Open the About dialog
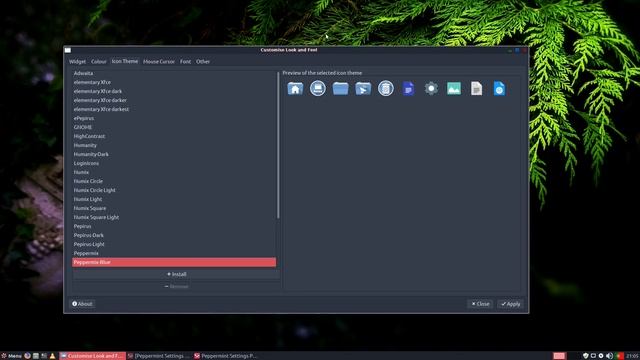This screenshot has height=360, width=640. pos(82,304)
